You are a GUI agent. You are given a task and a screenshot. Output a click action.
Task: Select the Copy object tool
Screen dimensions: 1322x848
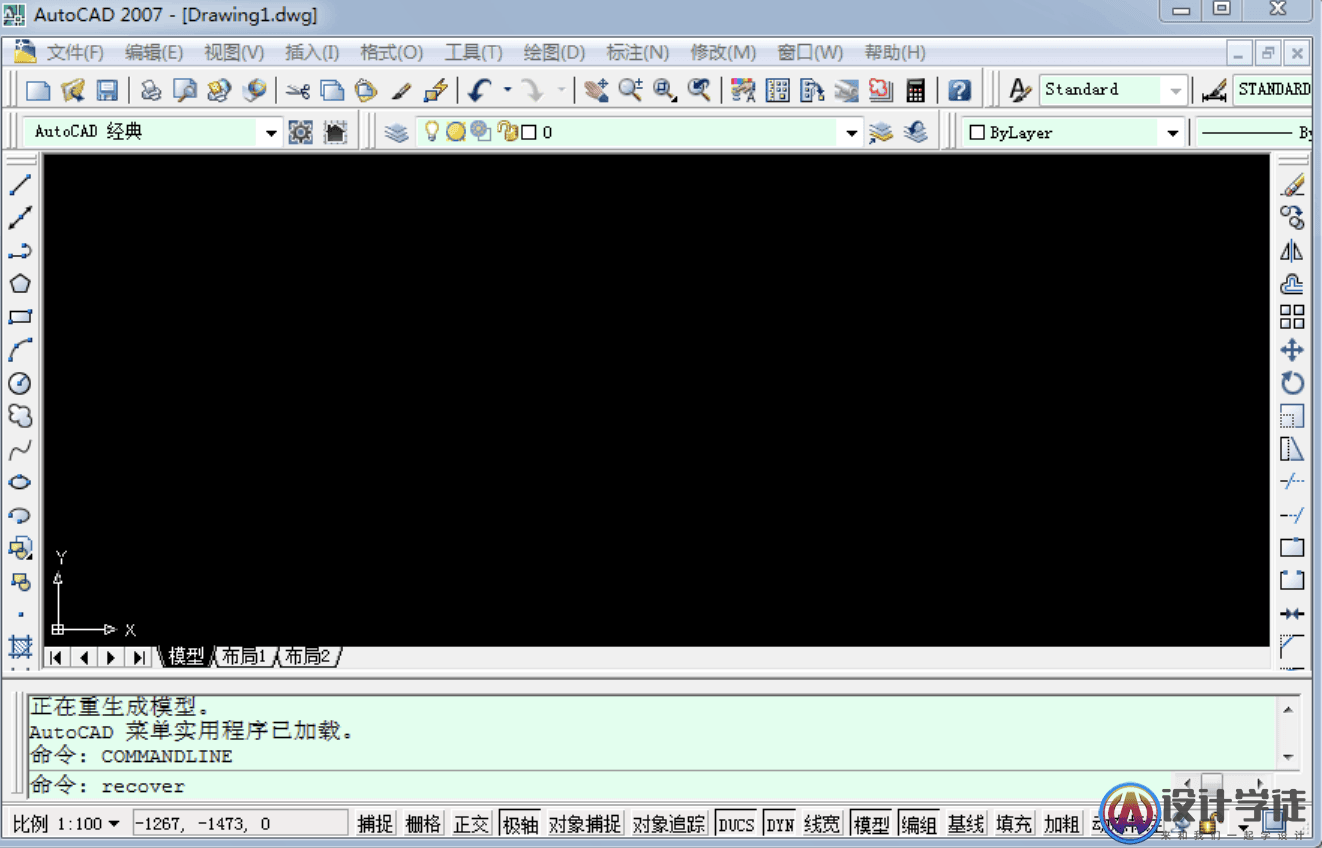(1292, 218)
